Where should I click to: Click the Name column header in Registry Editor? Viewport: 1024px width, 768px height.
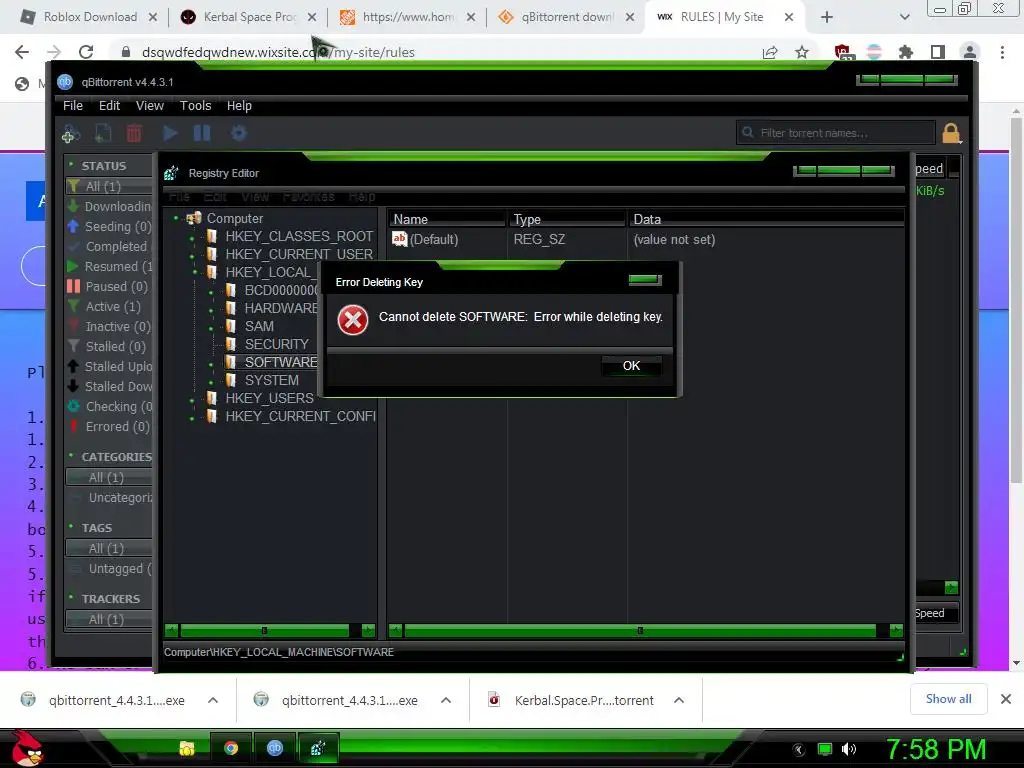click(x=447, y=219)
